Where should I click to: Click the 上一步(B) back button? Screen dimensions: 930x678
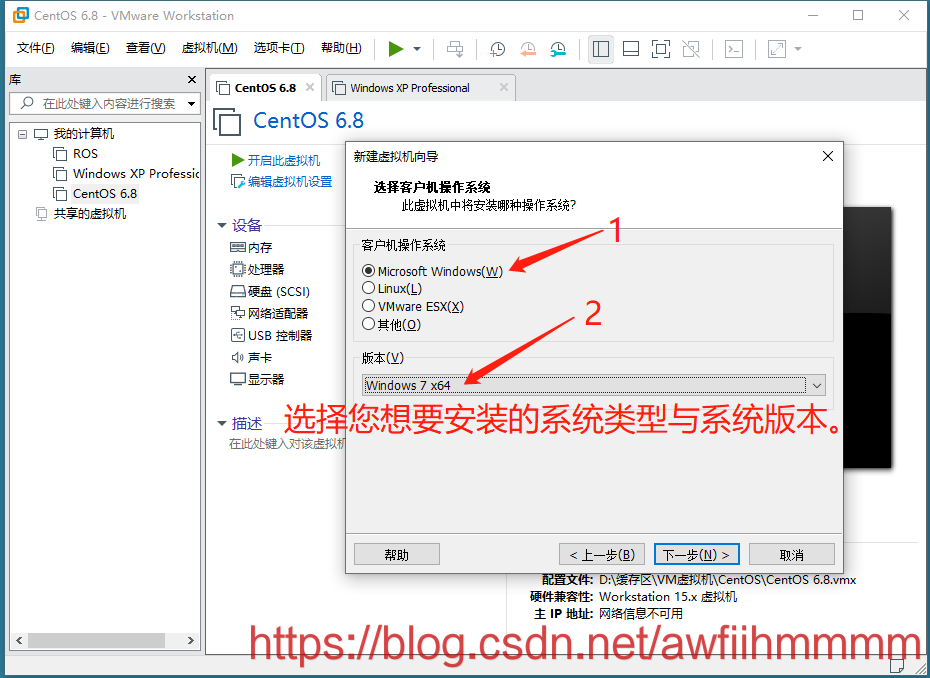pyautogui.click(x=601, y=555)
